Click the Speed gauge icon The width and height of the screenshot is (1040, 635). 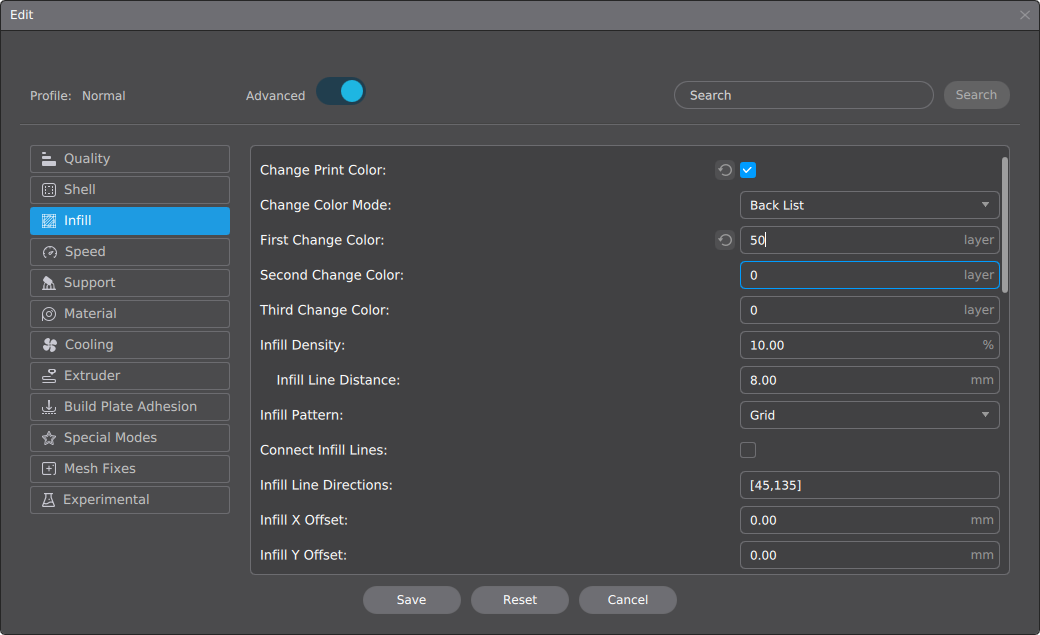coord(48,252)
